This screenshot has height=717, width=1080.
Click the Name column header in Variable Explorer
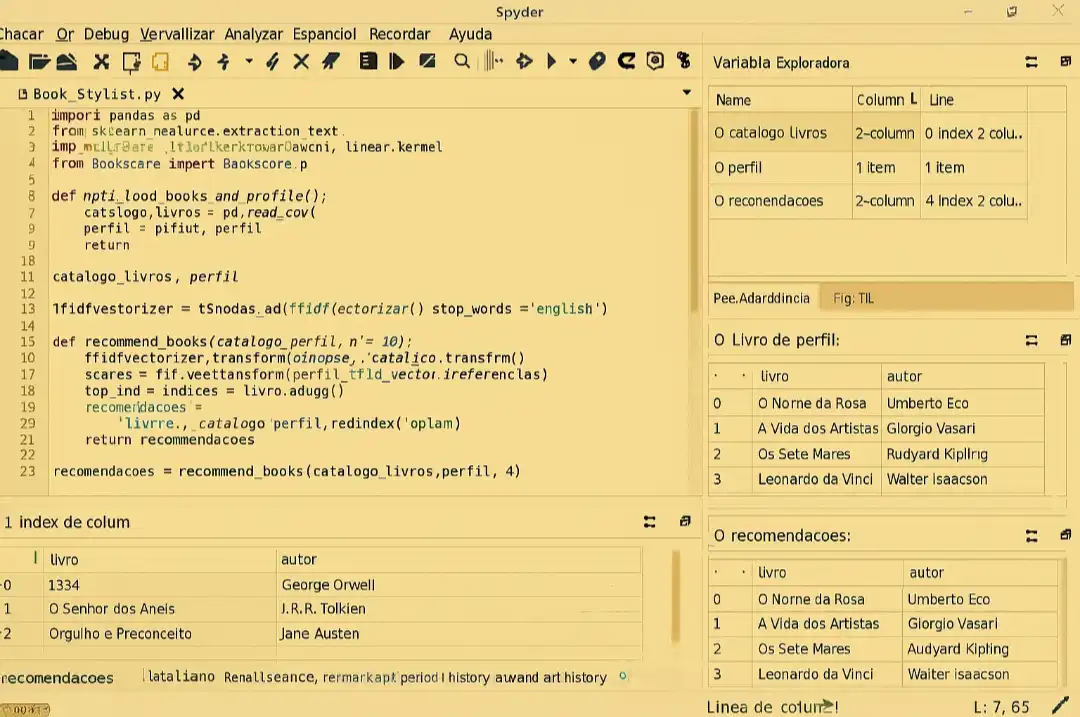pos(733,100)
